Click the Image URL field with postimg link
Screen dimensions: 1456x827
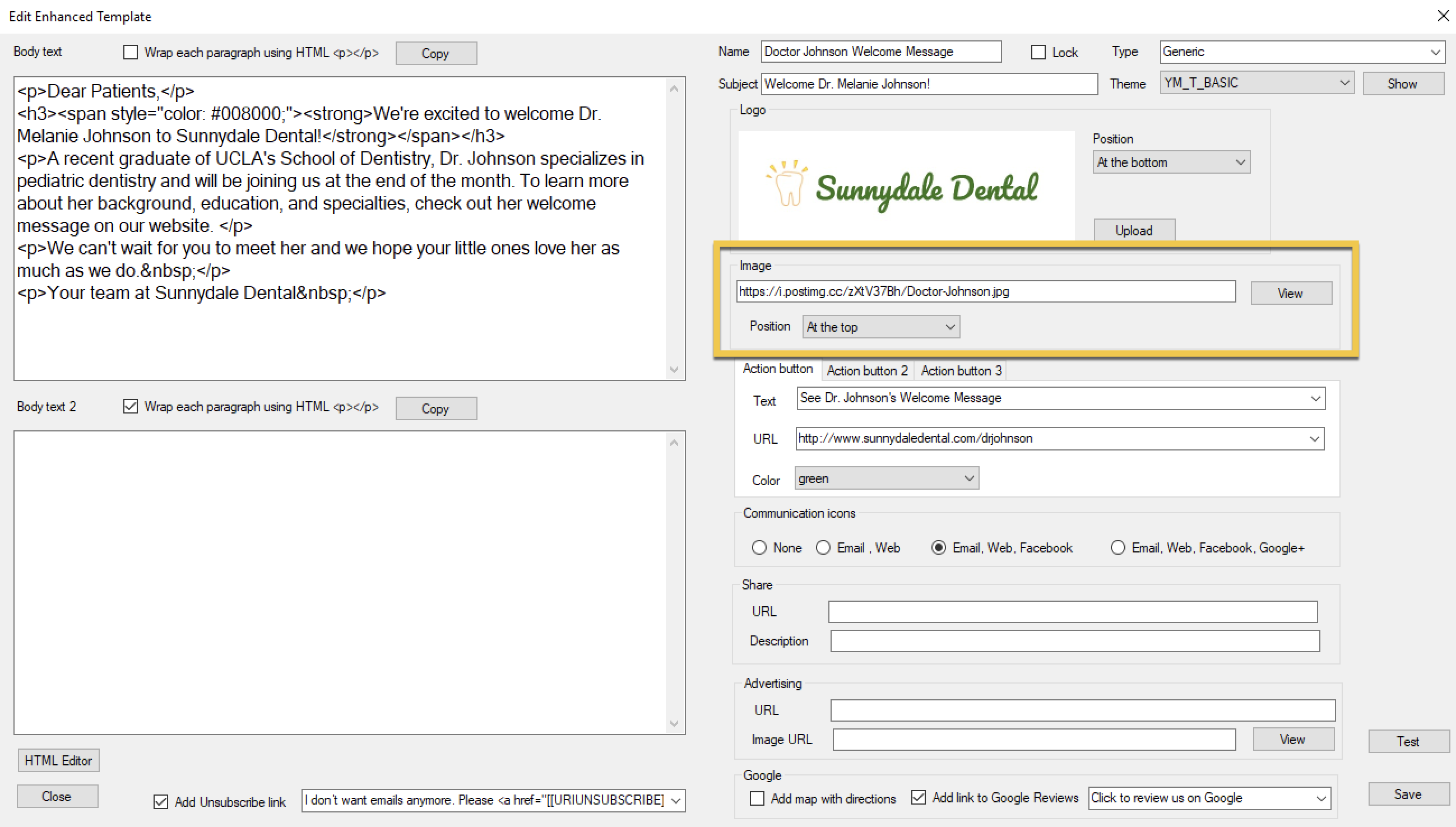pos(986,291)
